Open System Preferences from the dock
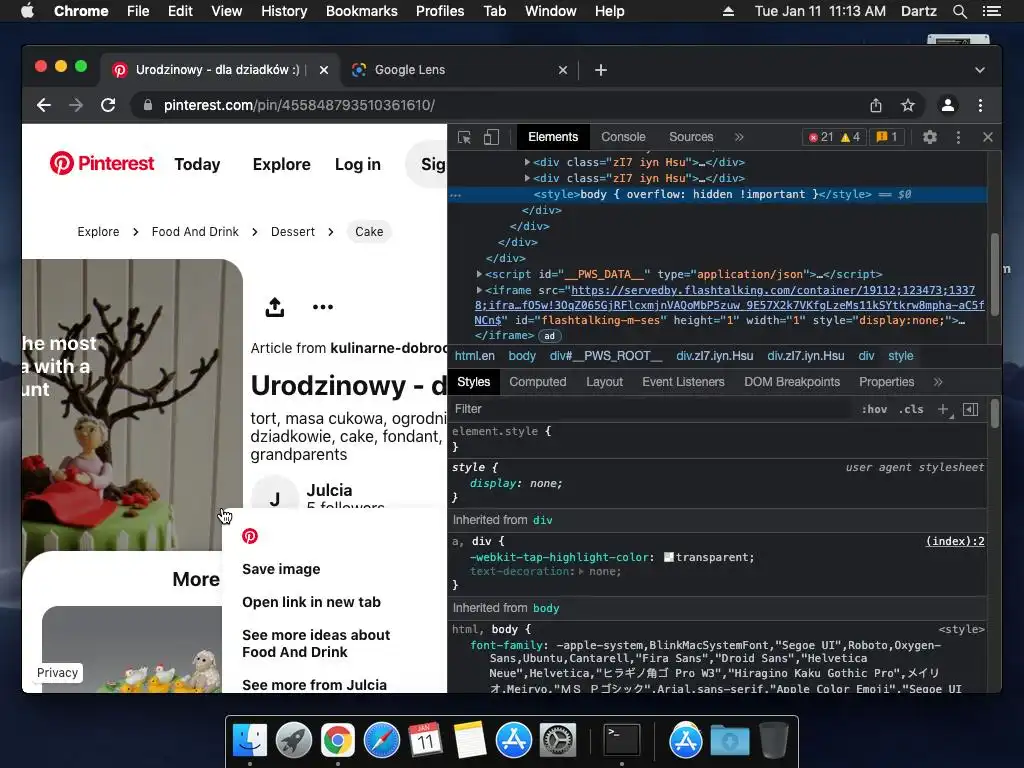Image resolution: width=1024 pixels, height=768 pixels. (x=557, y=741)
